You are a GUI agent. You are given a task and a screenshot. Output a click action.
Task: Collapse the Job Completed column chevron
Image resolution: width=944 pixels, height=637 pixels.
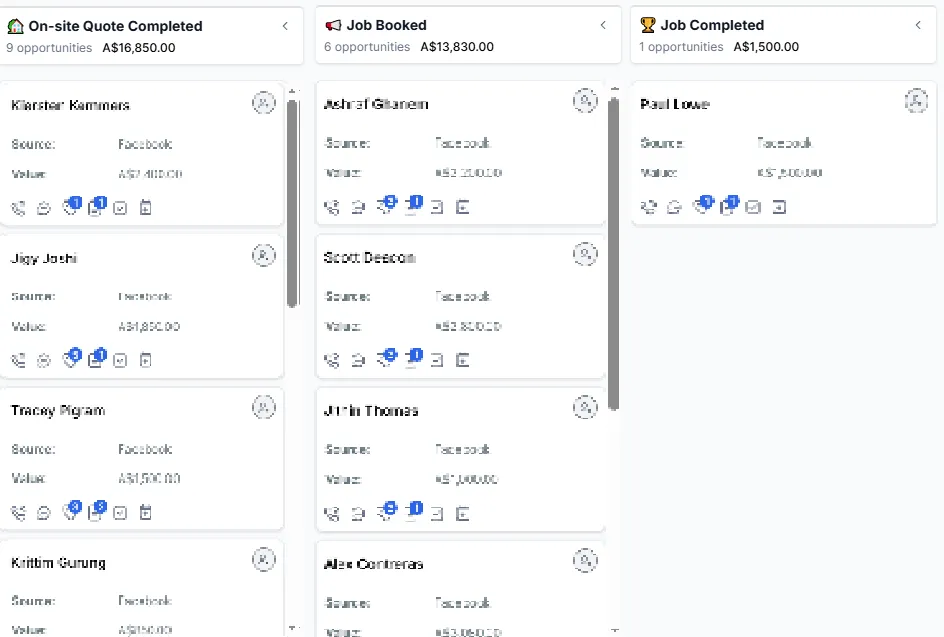click(x=918, y=25)
